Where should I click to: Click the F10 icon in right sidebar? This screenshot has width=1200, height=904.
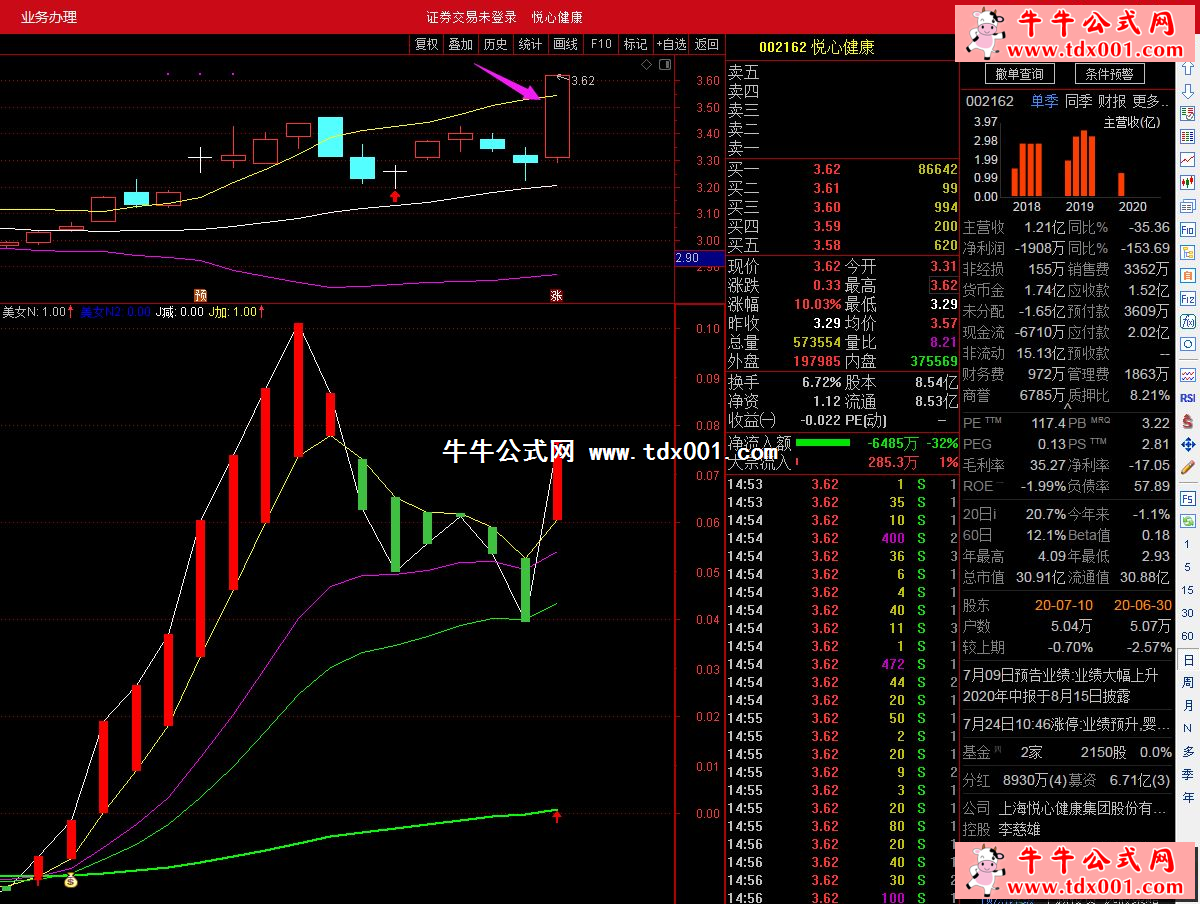1188,229
